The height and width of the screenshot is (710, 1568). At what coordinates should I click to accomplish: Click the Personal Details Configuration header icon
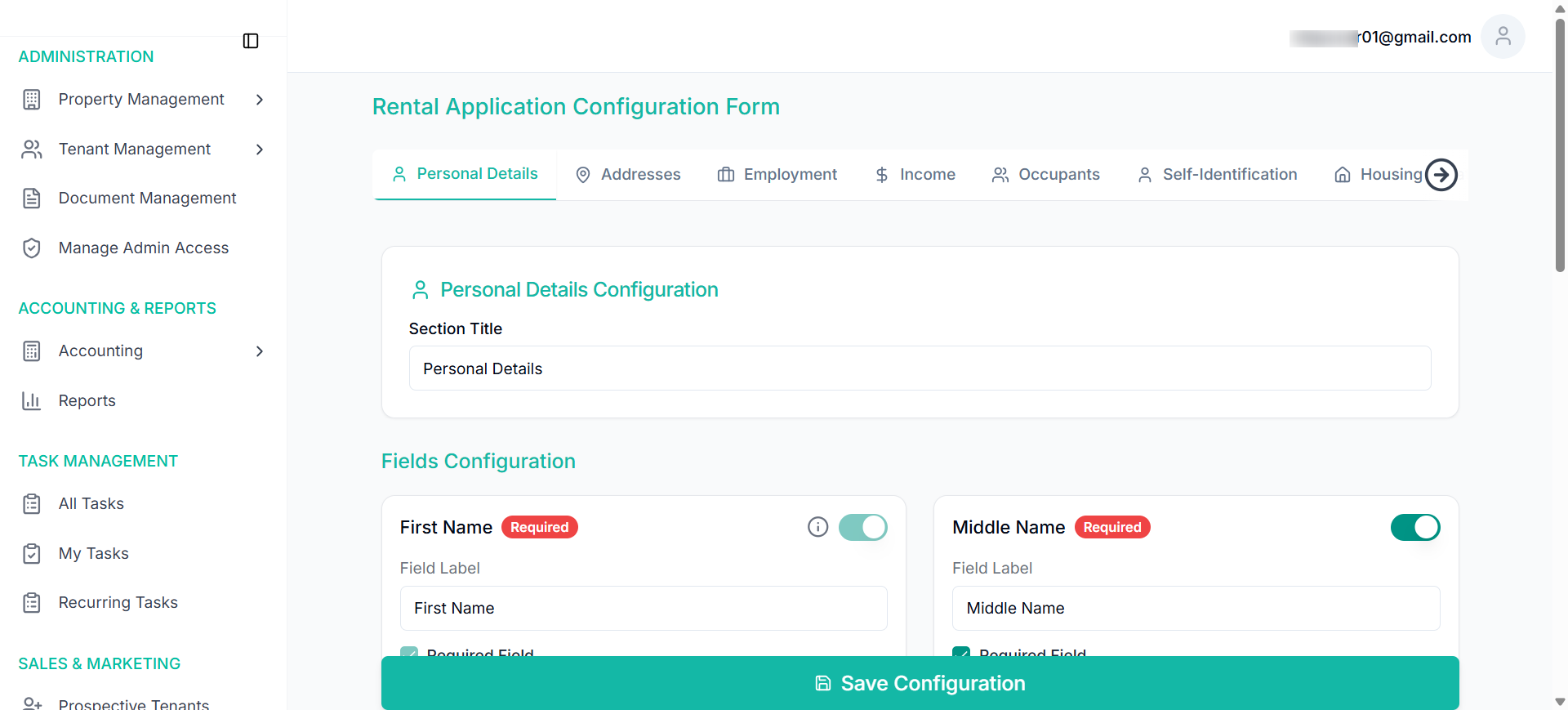(421, 290)
